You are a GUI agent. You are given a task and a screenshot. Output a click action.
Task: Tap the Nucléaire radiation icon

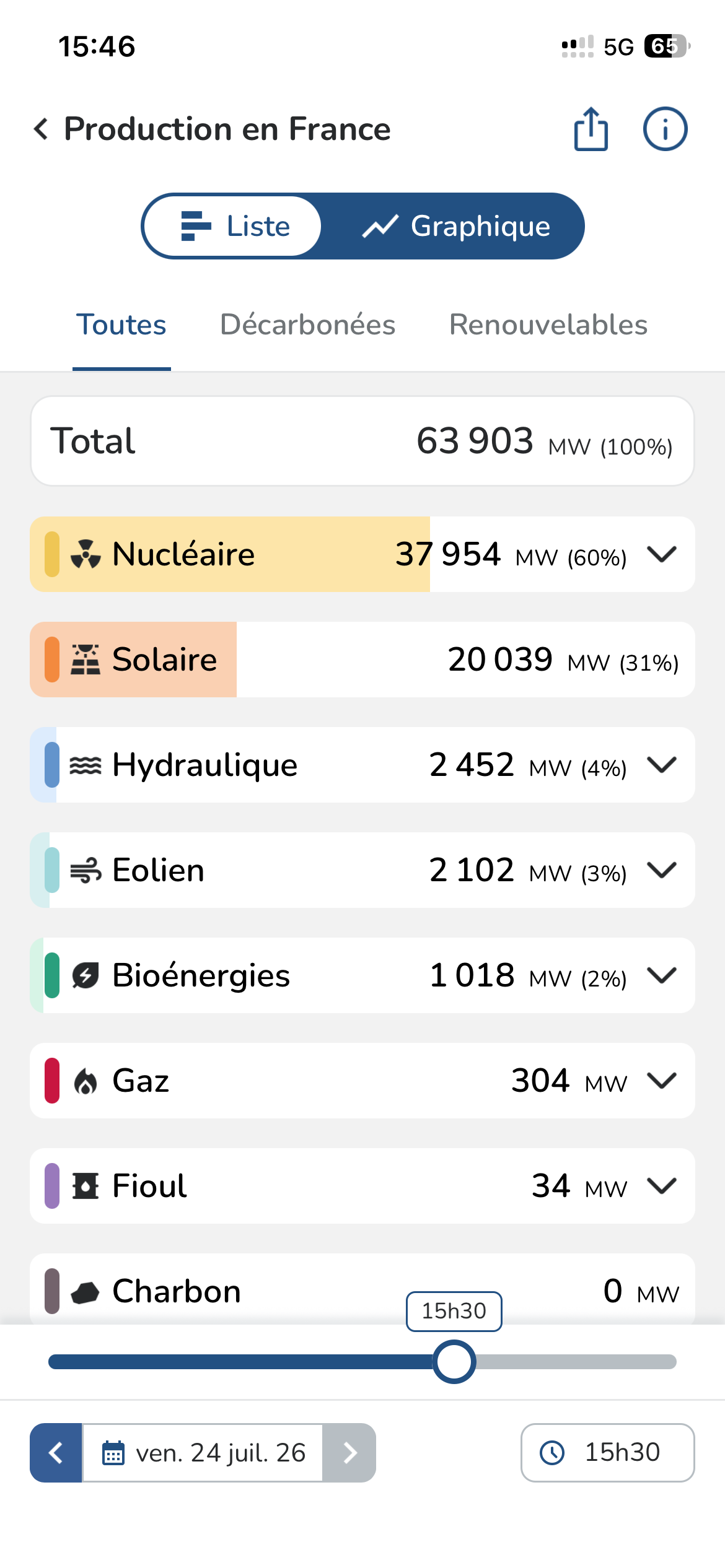(86, 554)
